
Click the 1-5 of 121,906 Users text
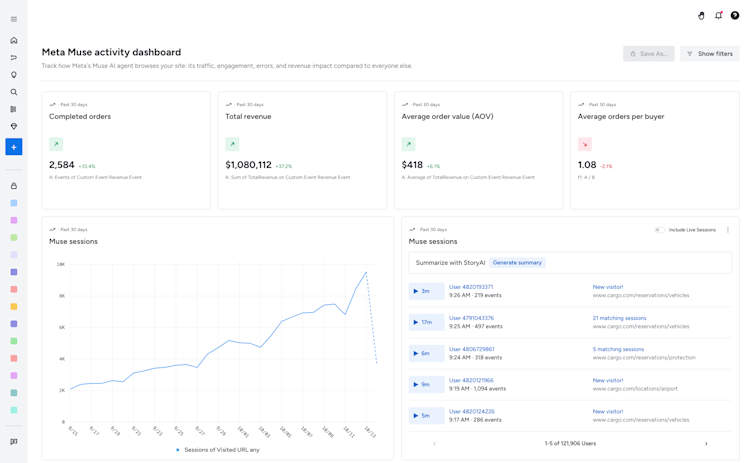coord(570,443)
